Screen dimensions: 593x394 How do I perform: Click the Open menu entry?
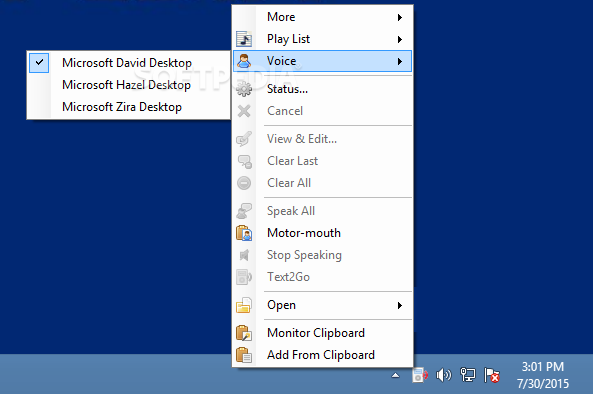(x=323, y=306)
